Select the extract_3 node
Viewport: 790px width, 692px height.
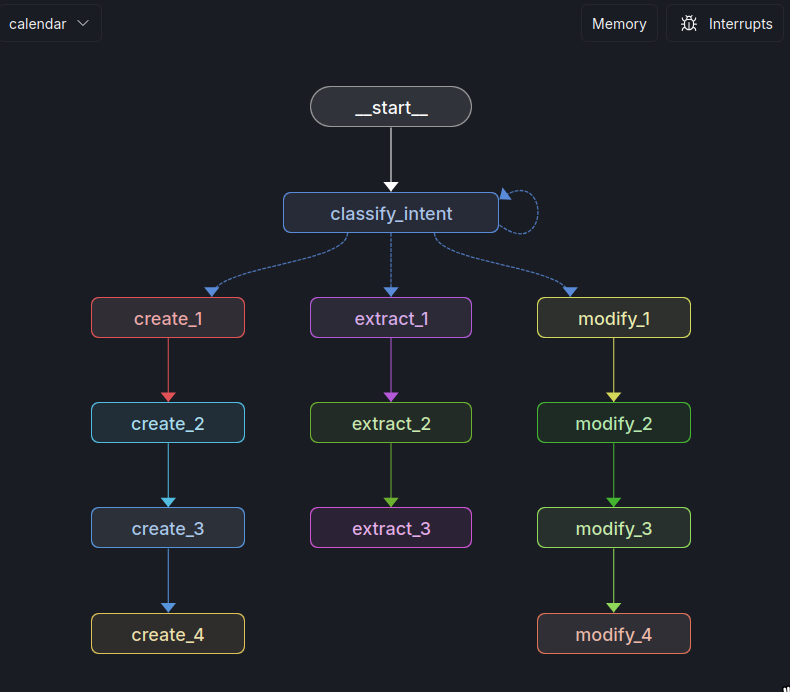pyautogui.click(x=391, y=528)
